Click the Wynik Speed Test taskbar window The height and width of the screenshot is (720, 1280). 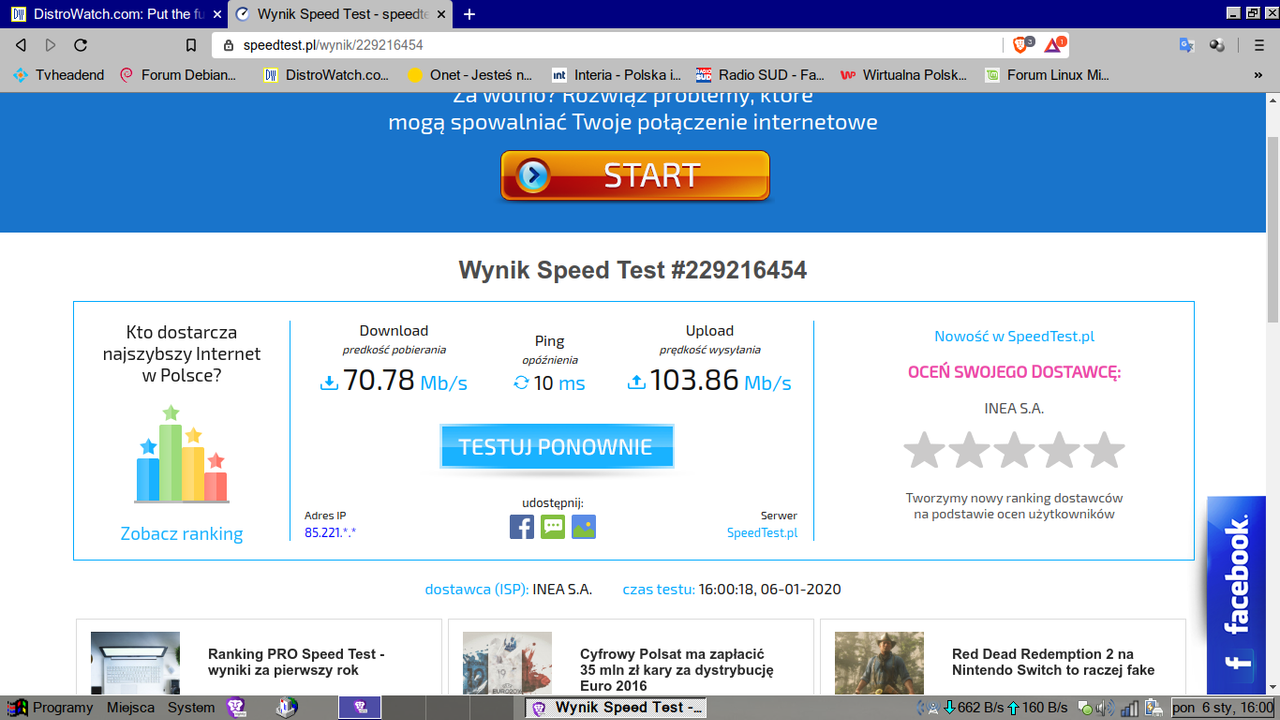pyautogui.click(x=616, y=708)
